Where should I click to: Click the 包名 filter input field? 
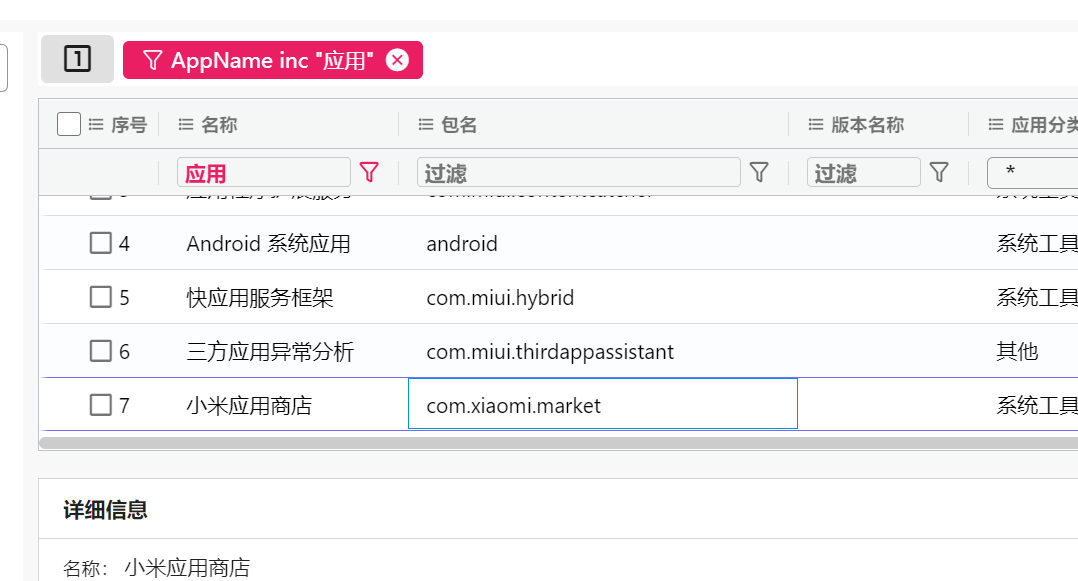579,173
